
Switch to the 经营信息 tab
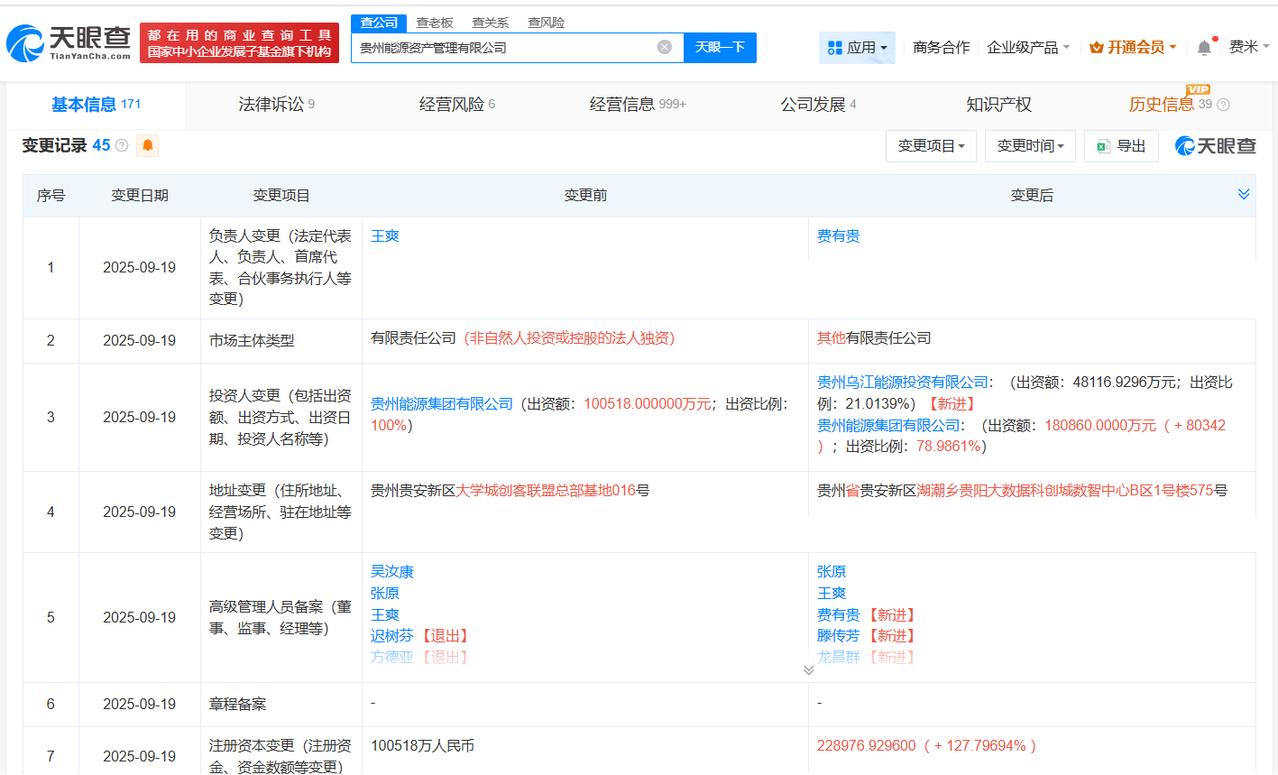coord(638,104)
